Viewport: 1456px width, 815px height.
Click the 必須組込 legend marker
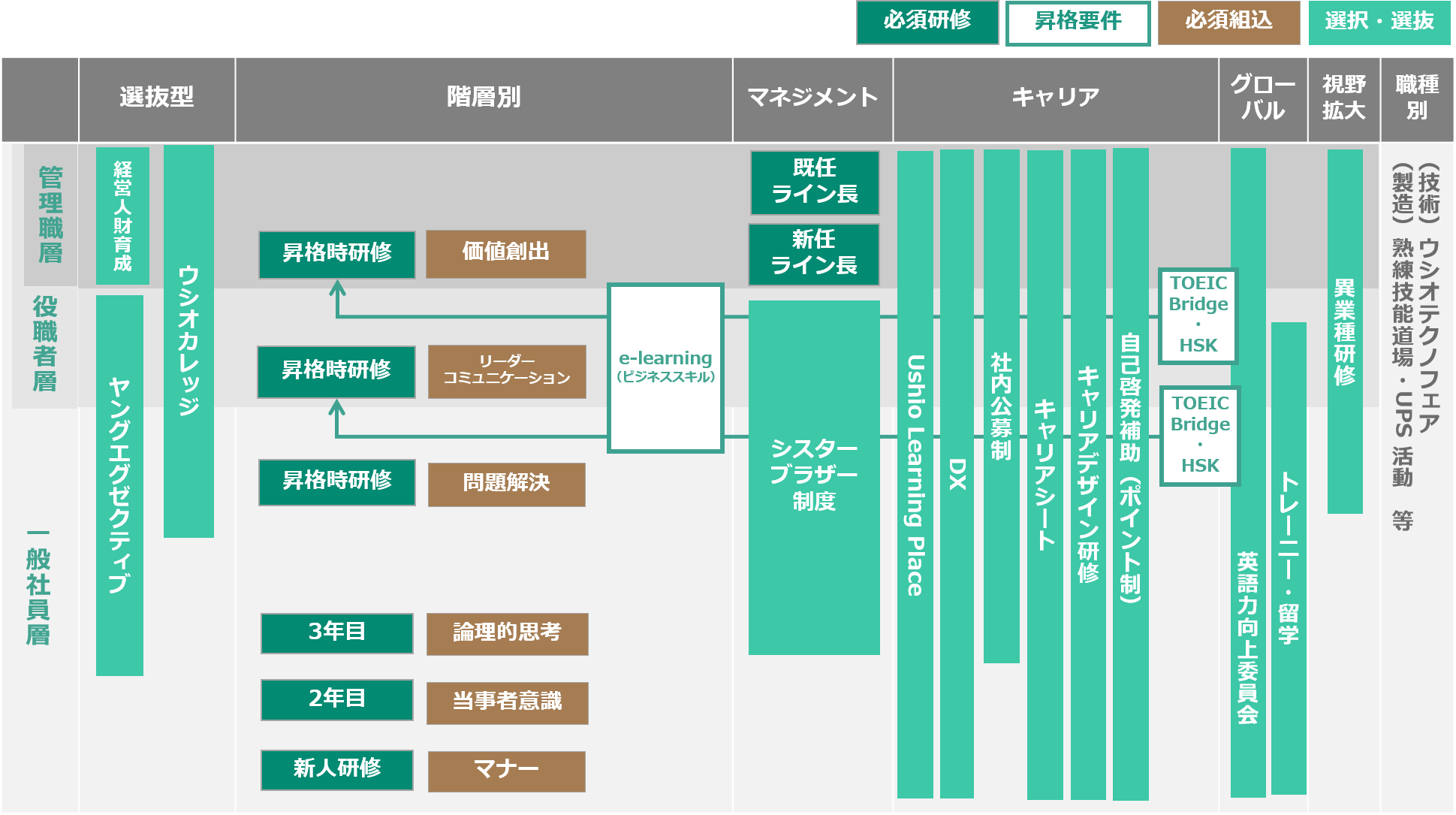pos(1228,23)
